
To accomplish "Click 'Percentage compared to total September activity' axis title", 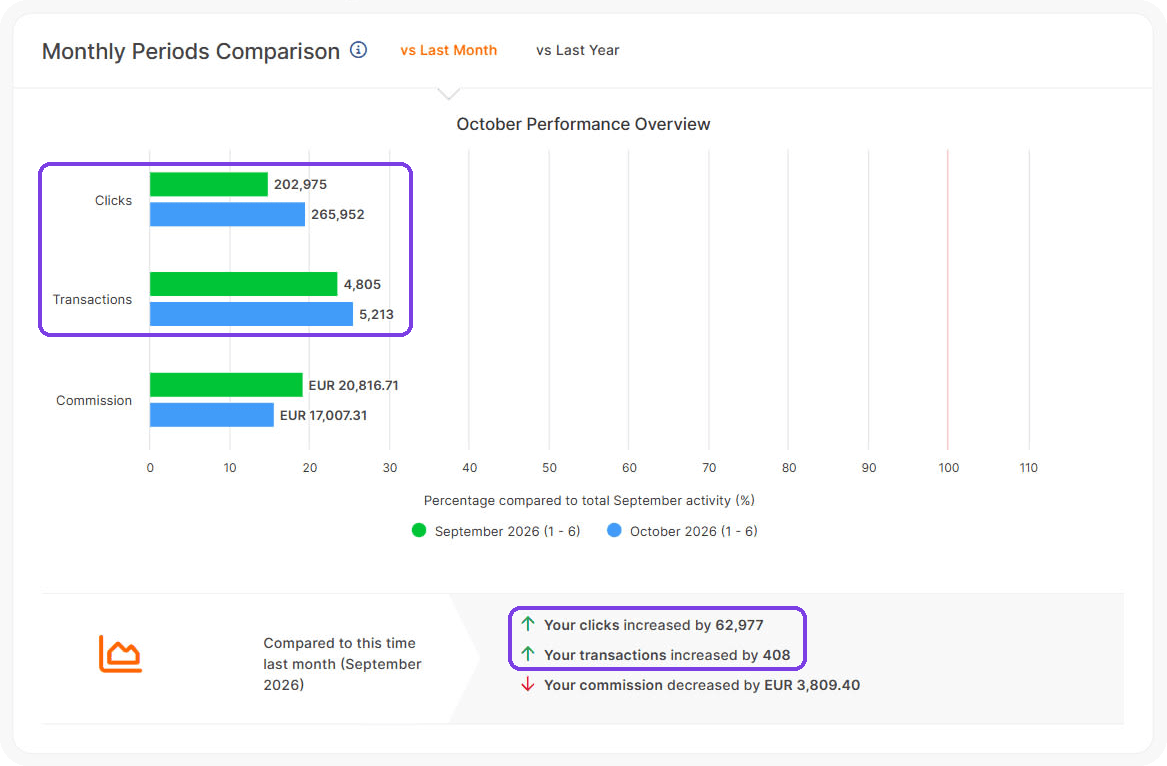I will [x=589, y=500].
